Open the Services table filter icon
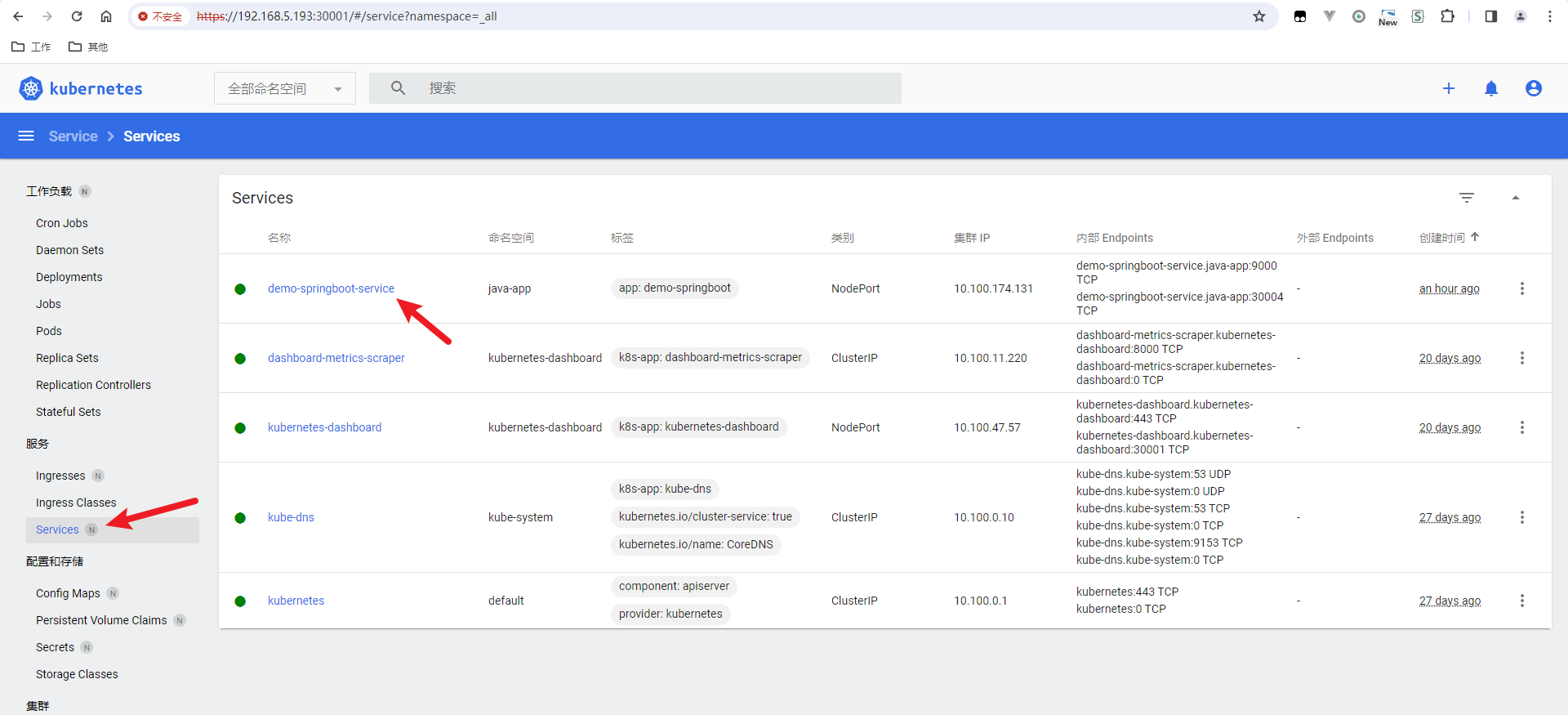 pyautogui.click(x=1467, y=198)
